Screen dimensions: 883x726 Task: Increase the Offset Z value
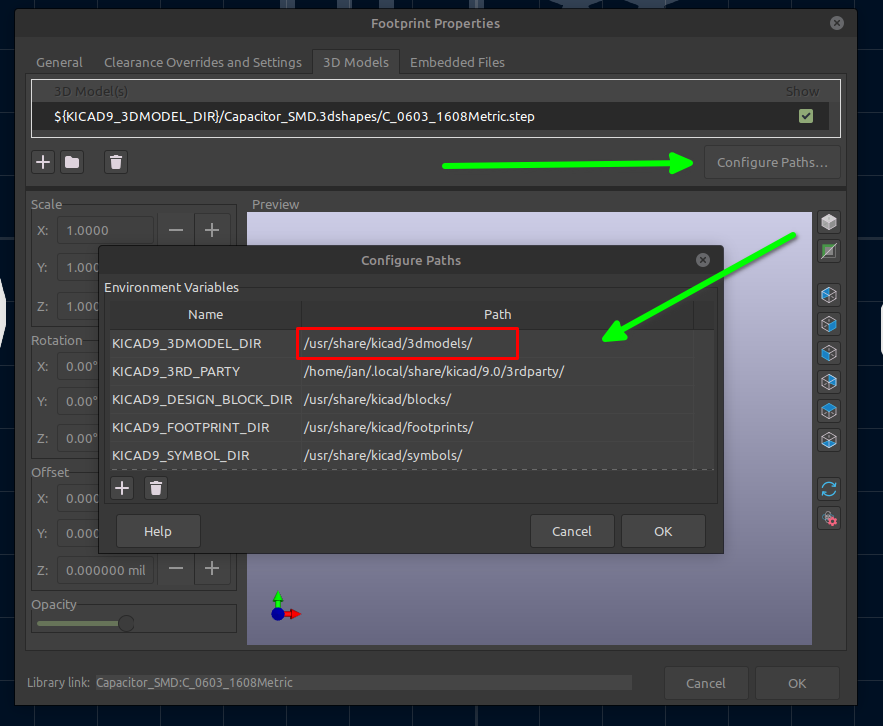point(212,569)
